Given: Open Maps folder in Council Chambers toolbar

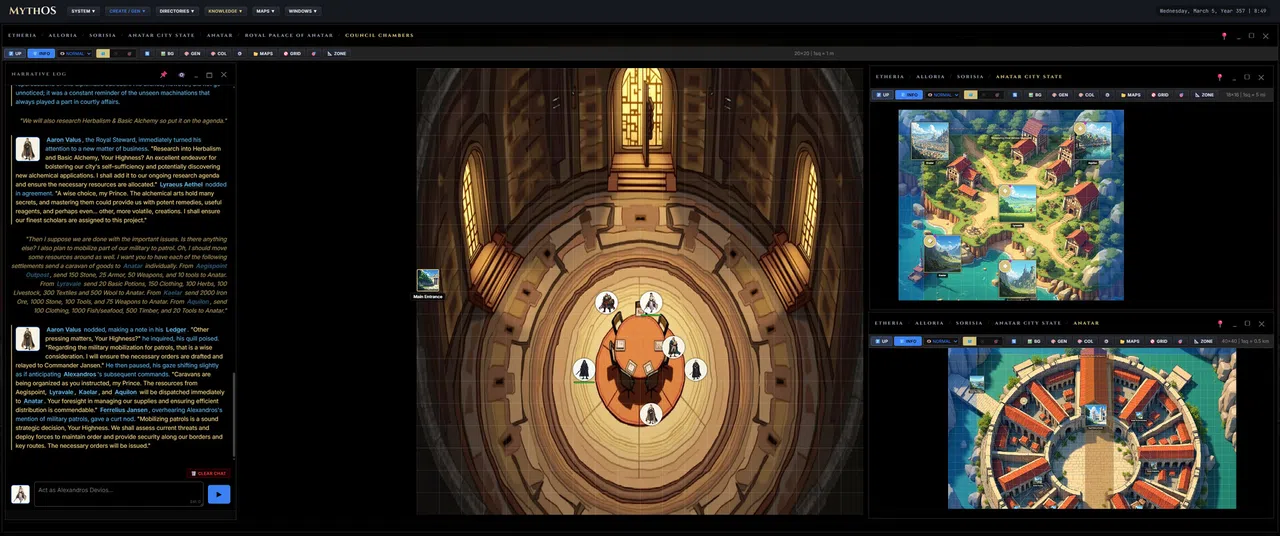Looking at the screenshot, I should pos(263,53).
